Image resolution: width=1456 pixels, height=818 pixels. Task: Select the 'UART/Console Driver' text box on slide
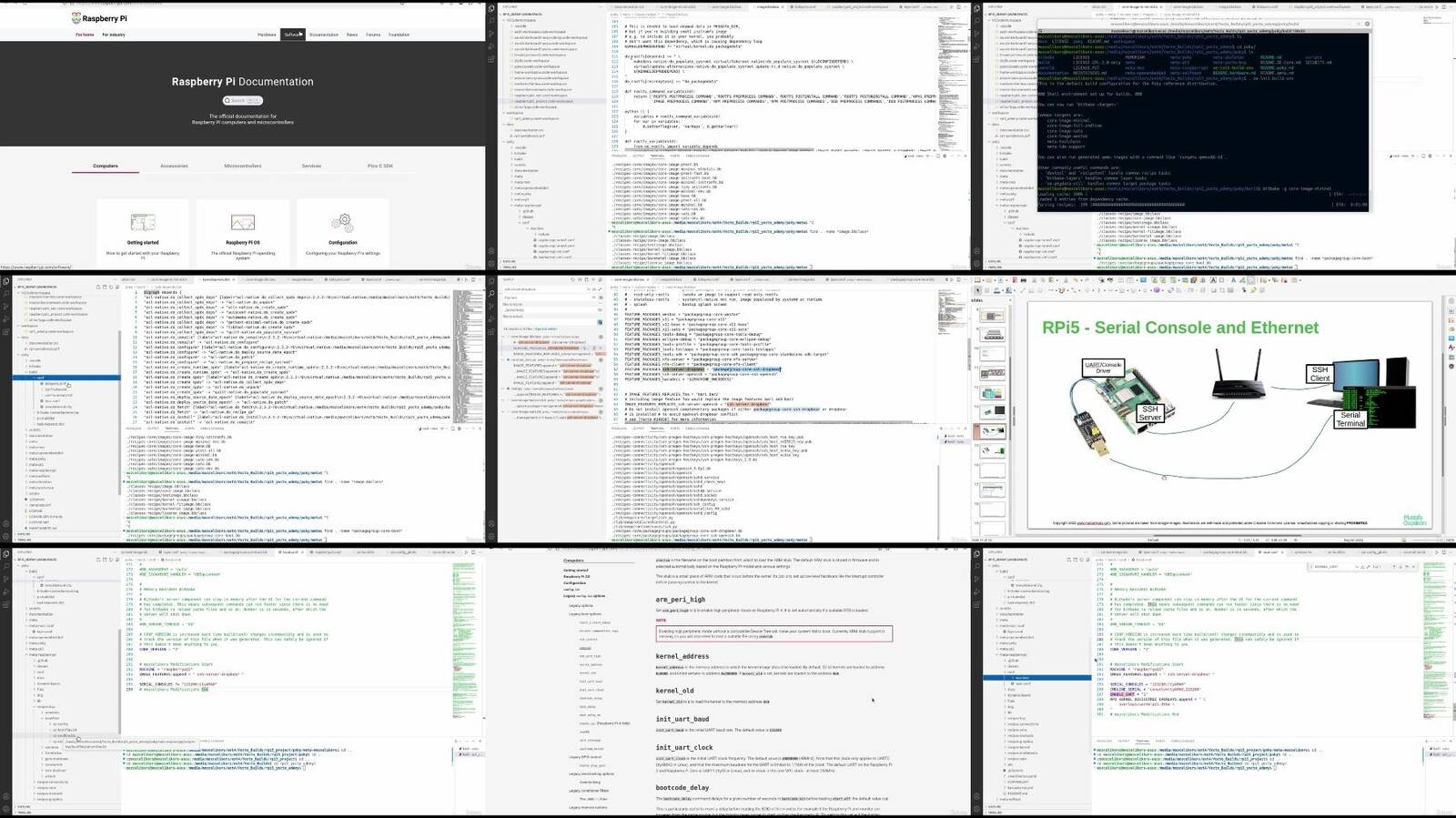[1103, 367]
